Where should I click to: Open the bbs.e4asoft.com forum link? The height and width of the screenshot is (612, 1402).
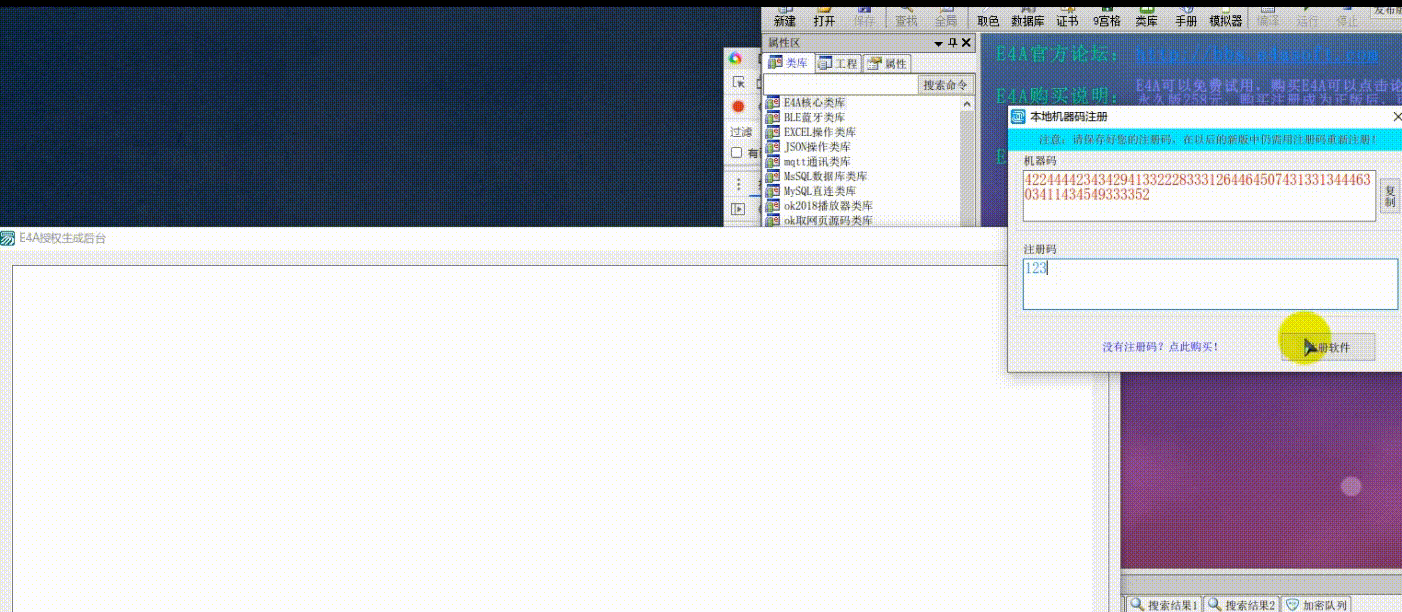[x=1256, y=54]
